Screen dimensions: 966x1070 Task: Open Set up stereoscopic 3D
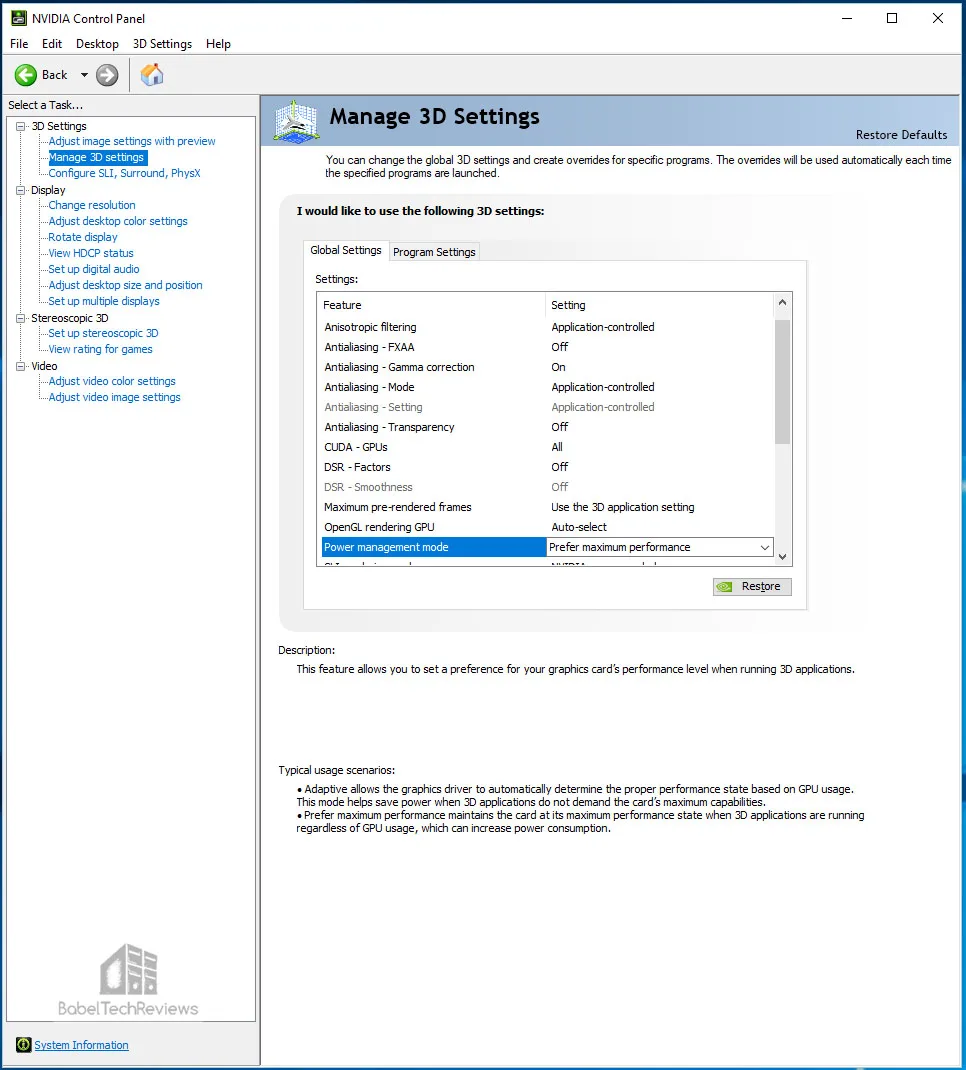point(103,333)
